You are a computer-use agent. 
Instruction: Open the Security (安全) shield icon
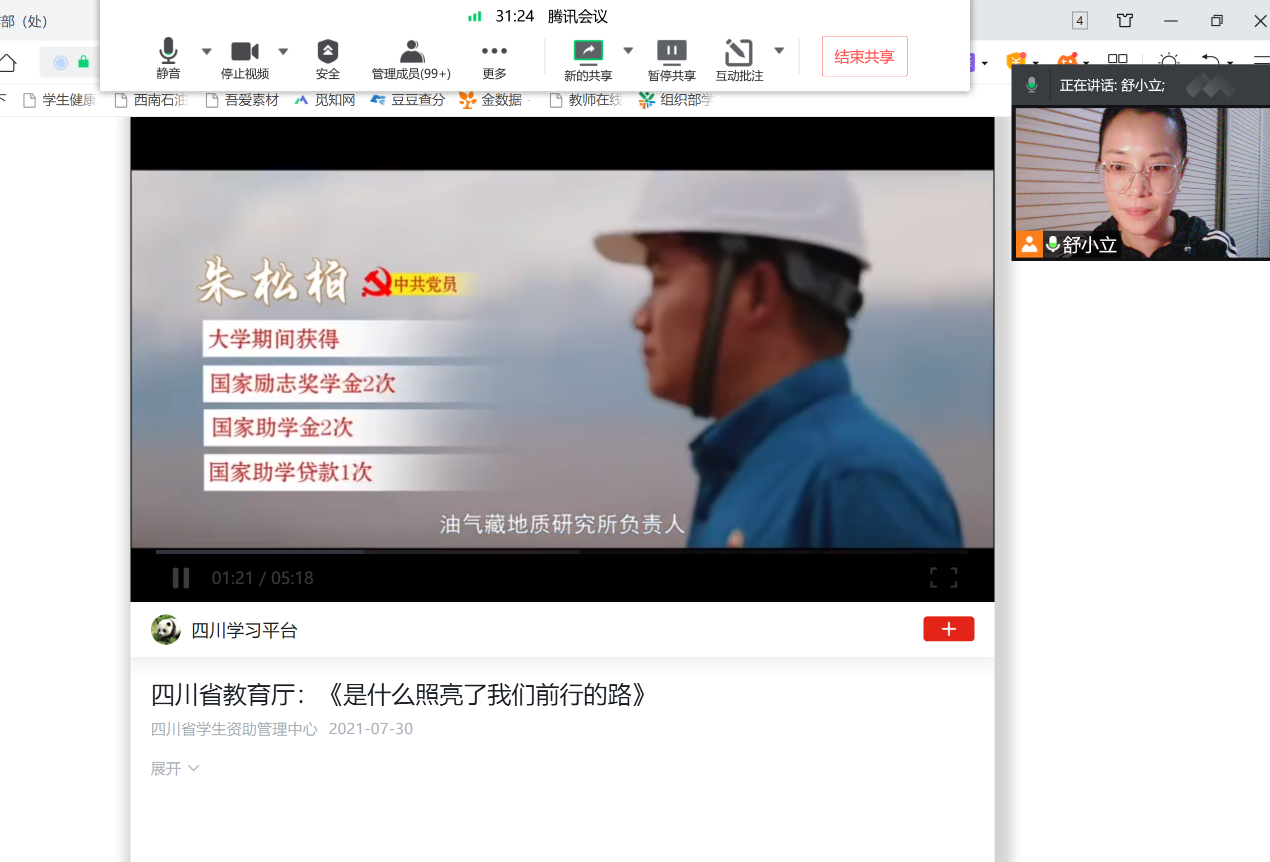(x=328, y=58)
